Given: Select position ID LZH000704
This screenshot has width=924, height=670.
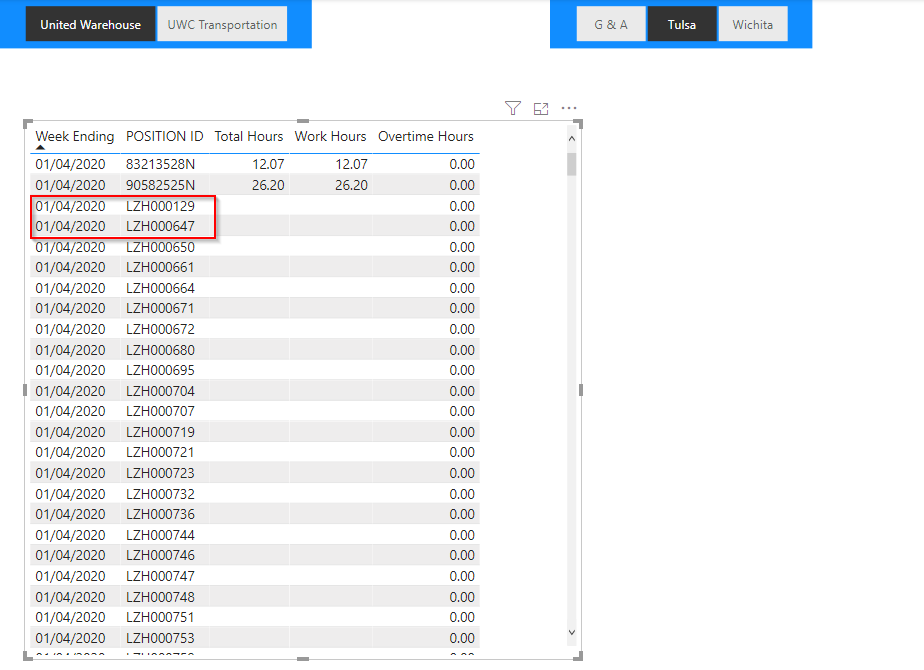Looking at the screenshot, I should (160, 391).
